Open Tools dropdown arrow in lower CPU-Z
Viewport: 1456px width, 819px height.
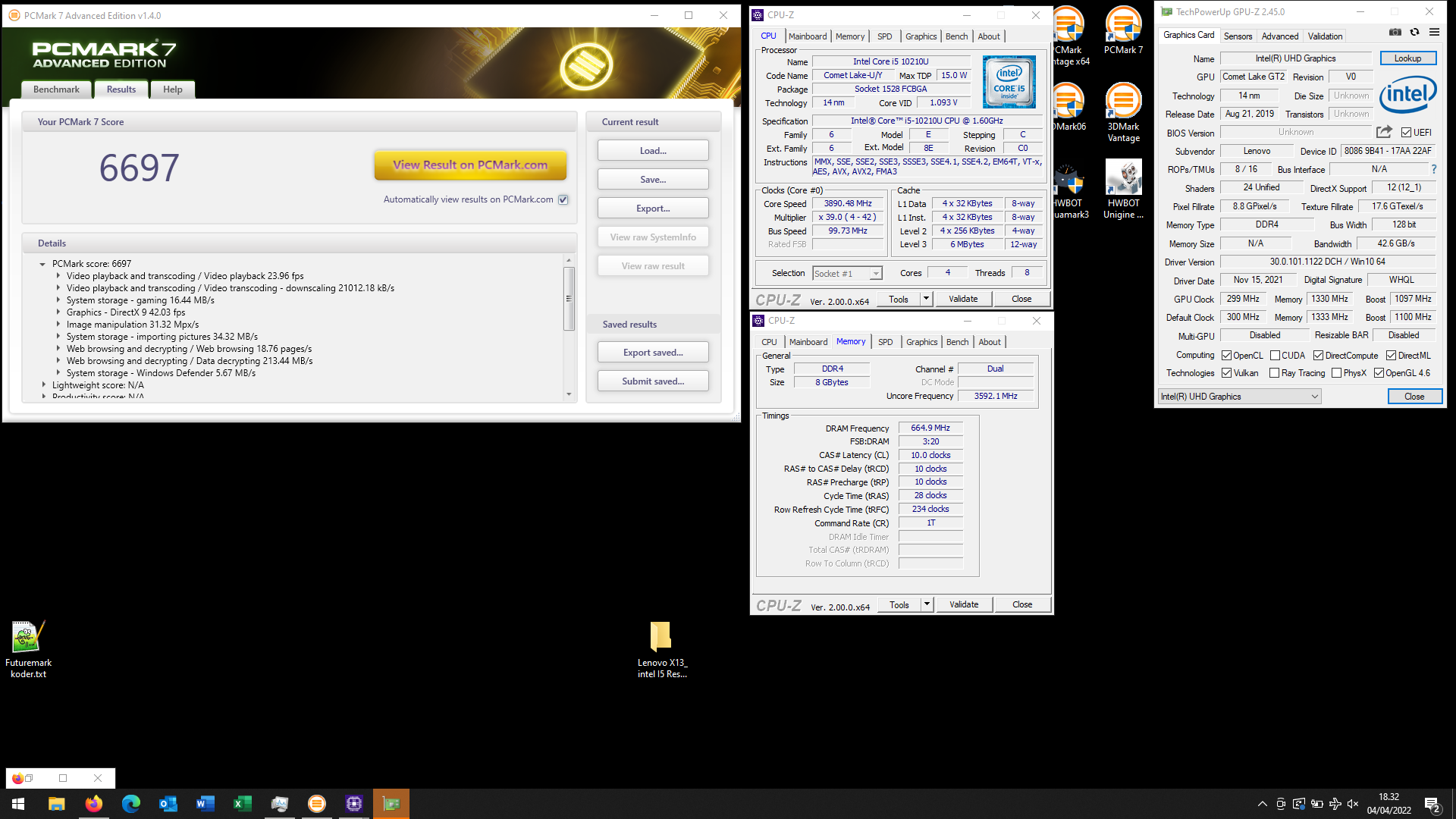tap(927, 604)
